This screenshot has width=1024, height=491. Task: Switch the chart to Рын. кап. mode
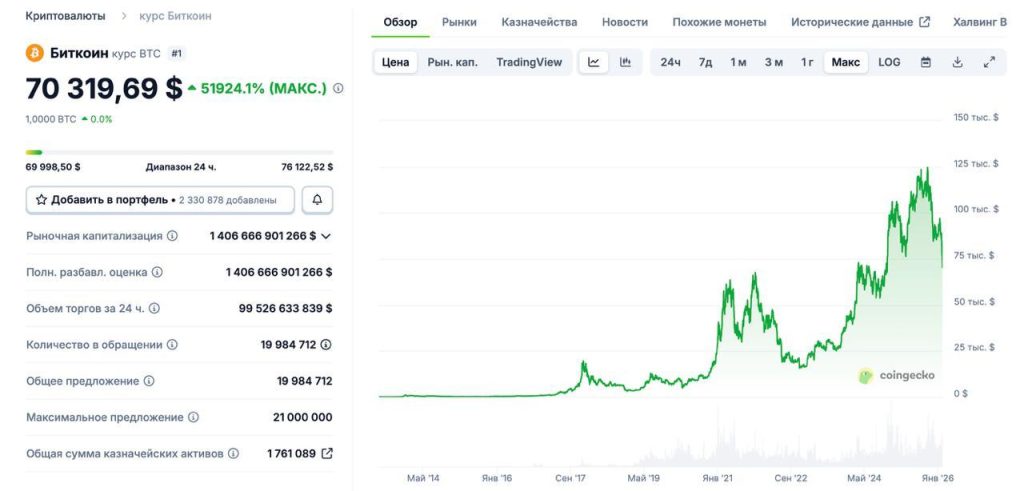[452, 62]
